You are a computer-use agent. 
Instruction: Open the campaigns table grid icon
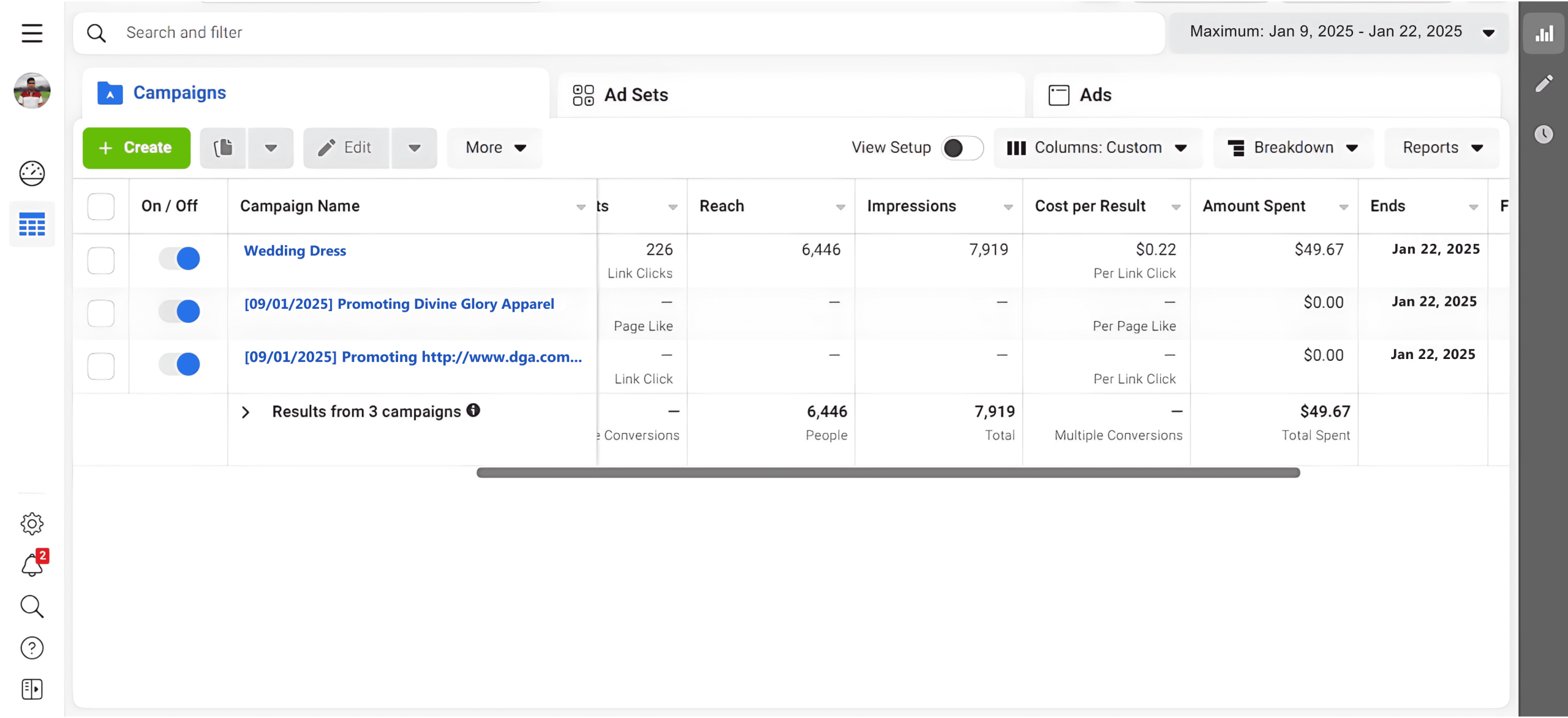(x=32, y=225)
